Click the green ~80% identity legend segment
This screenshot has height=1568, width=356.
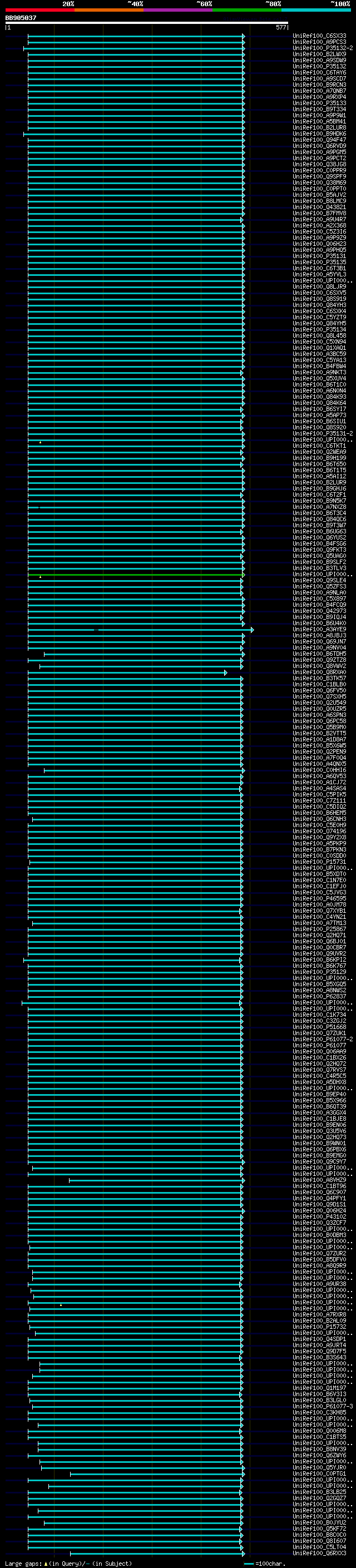click(x=247, y=10)
